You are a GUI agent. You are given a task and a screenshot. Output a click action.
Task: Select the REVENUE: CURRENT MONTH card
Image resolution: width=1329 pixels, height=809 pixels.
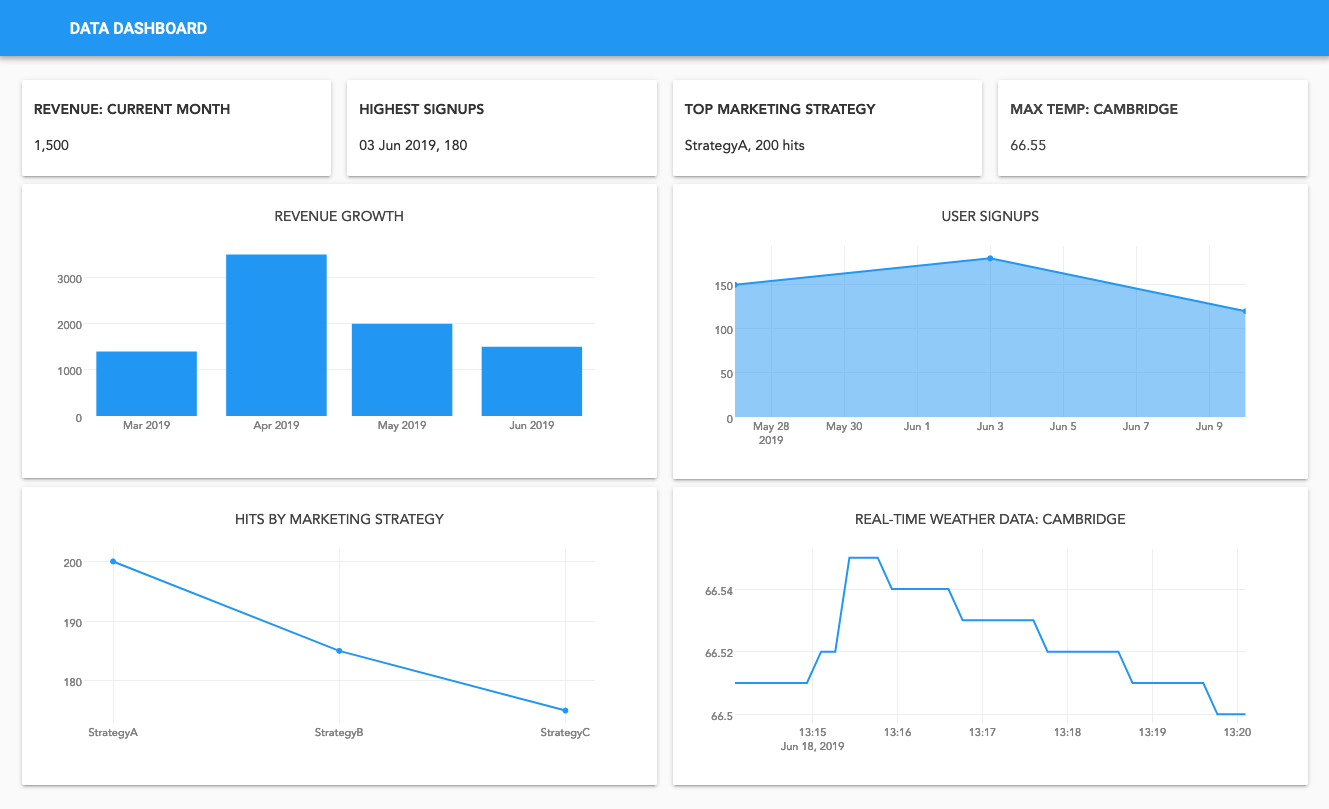pos(176,127)
